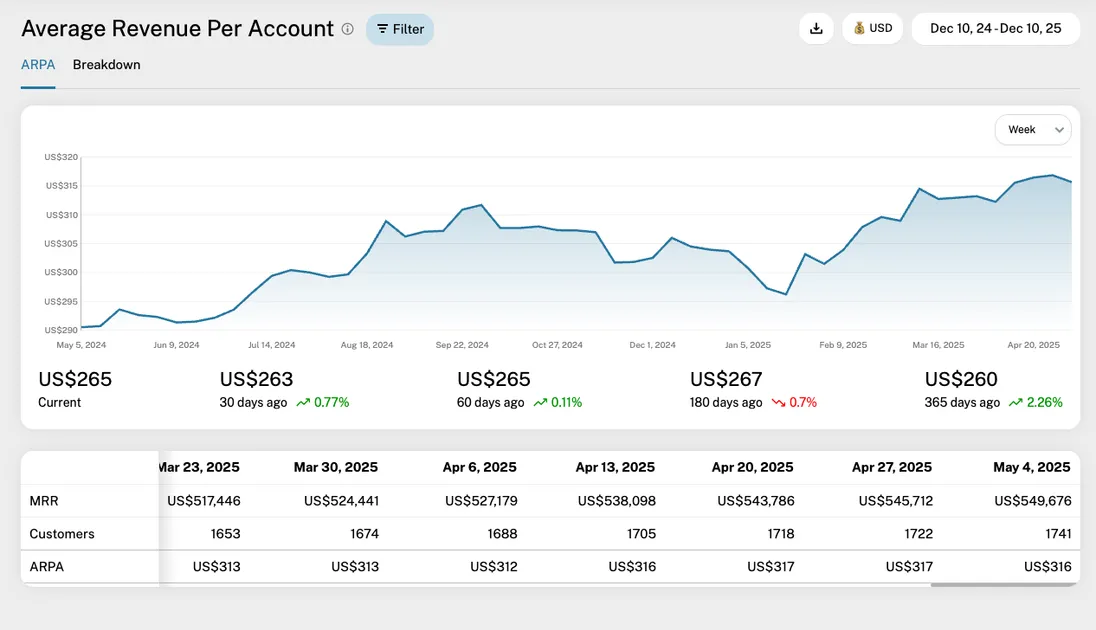Click the USD currency button label
1096x630 pixels.
click(881, 29)
